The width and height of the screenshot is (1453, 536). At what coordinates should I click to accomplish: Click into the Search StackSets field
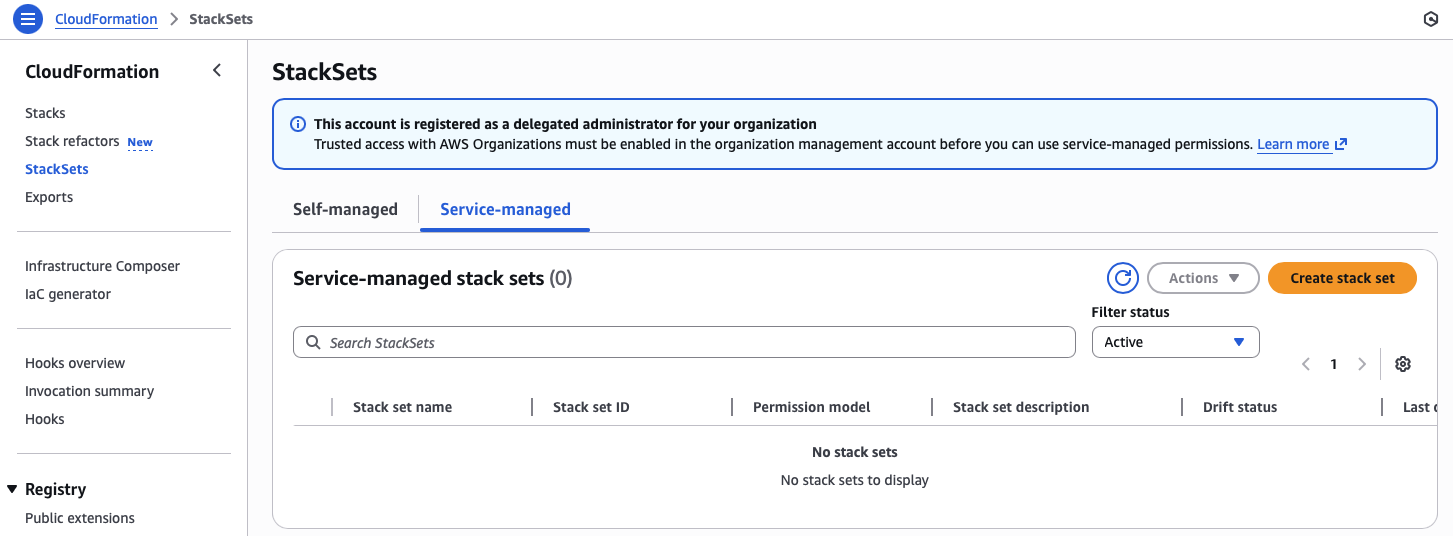(684, 342)
